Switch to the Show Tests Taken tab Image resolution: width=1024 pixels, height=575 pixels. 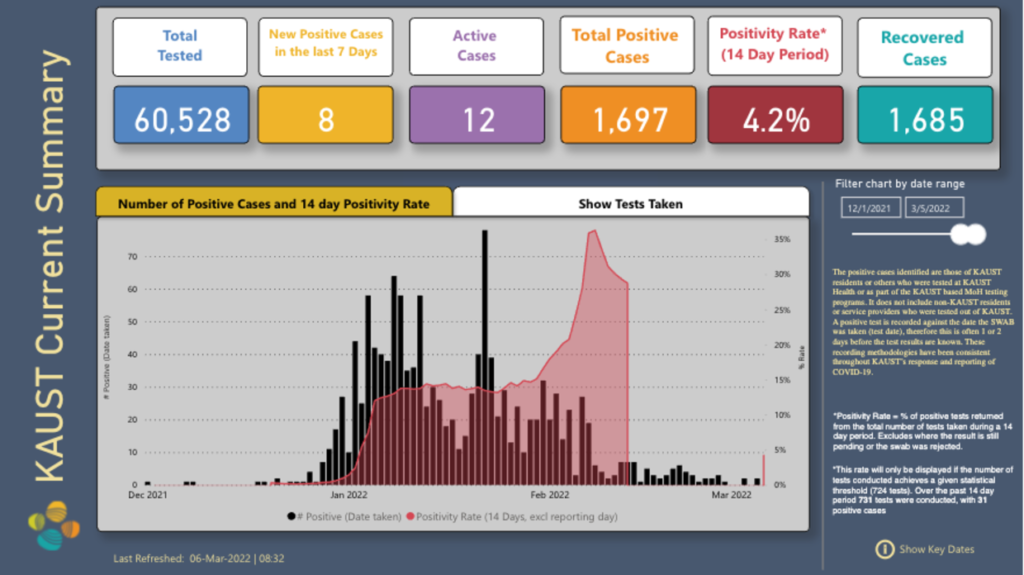tap(630, 203)
